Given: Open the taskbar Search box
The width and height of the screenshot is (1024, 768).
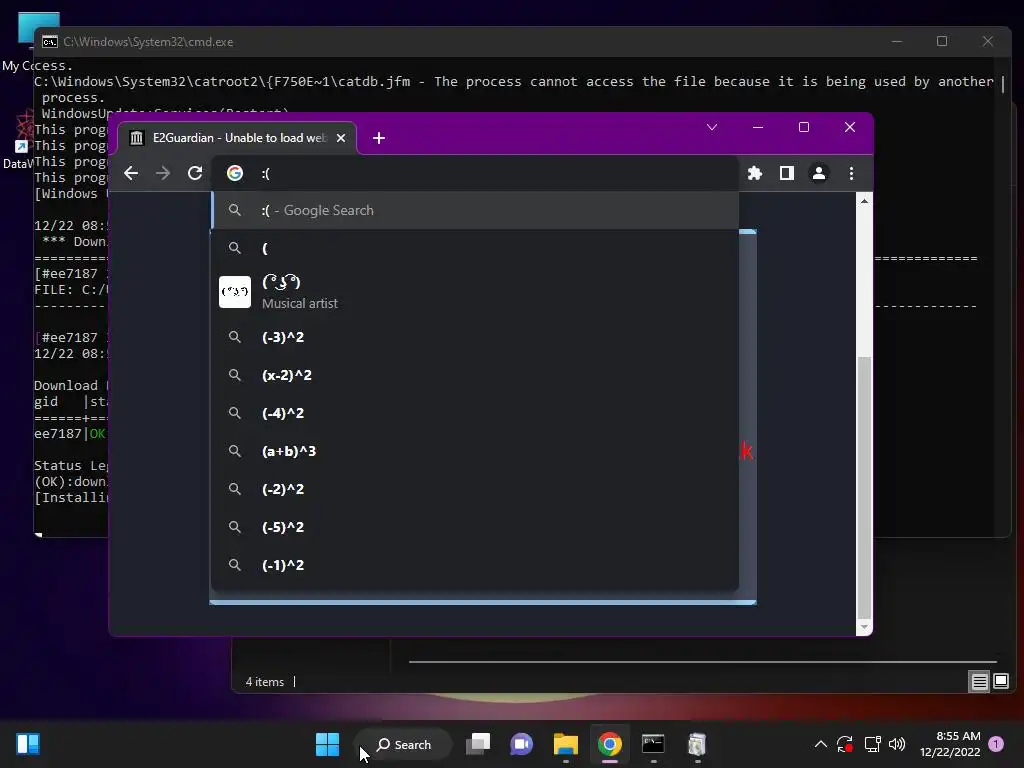Looking at the screenshot, I should click(x=404, y=744).
